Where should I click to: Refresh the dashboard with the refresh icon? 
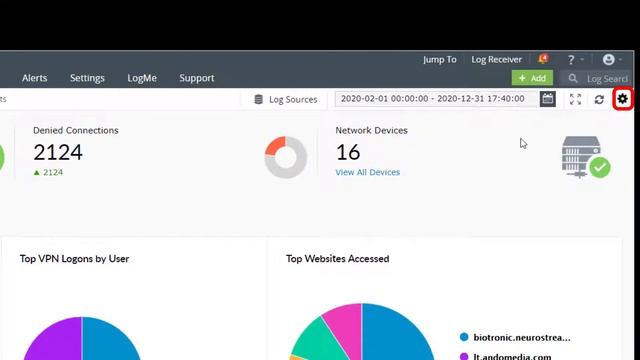[599, 99]
